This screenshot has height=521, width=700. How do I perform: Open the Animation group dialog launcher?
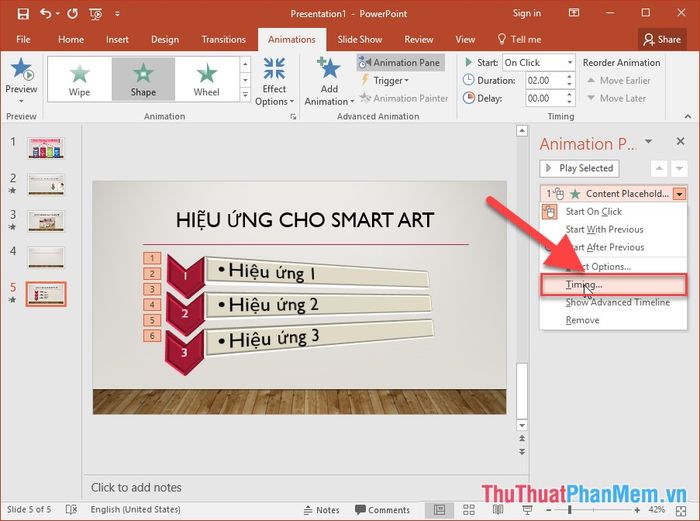coord(293,117)
